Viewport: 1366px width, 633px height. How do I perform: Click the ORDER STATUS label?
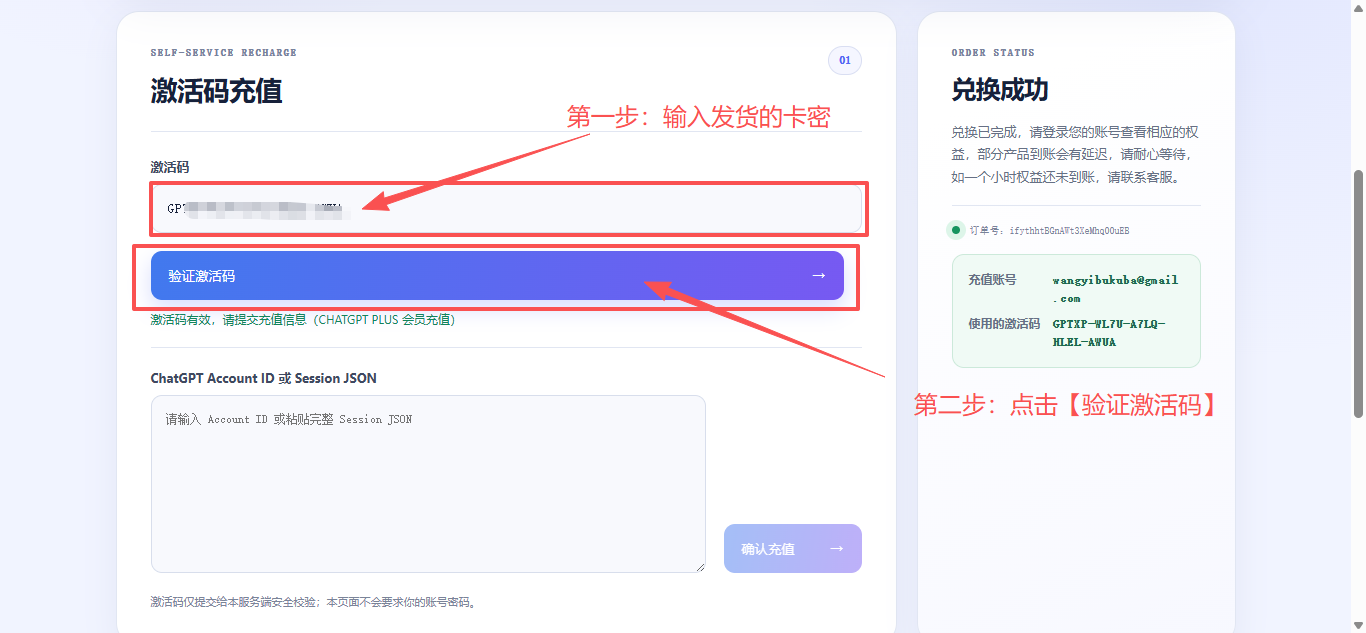coord(993,52)
